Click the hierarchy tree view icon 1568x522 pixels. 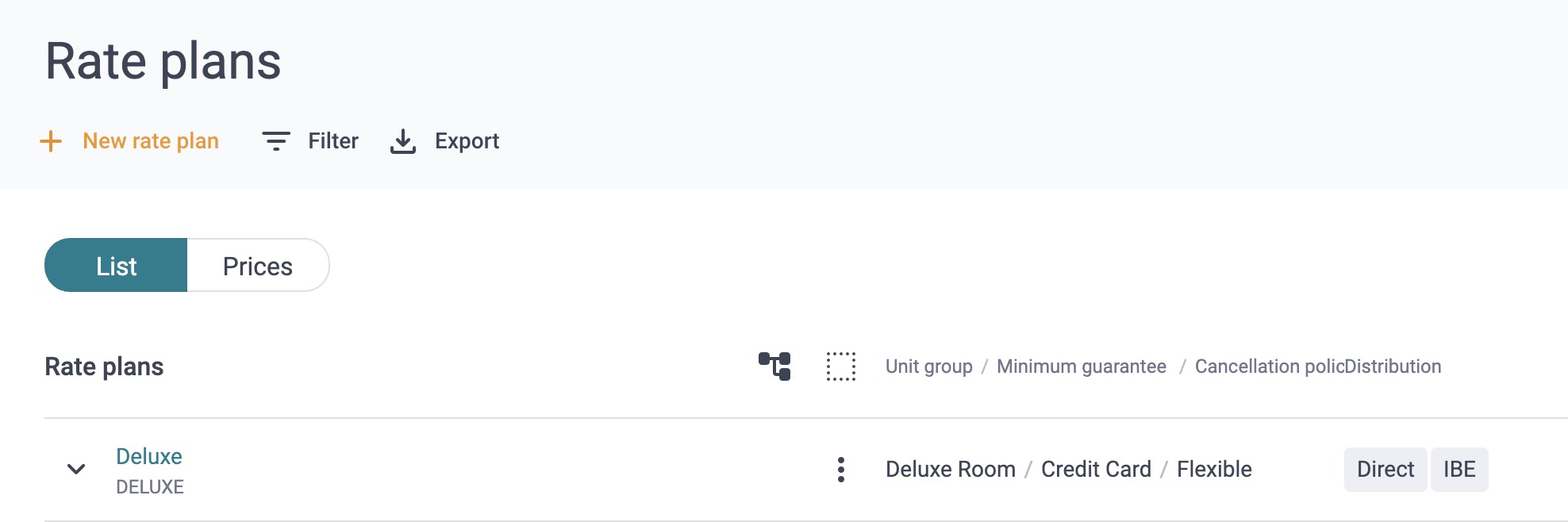774,367
